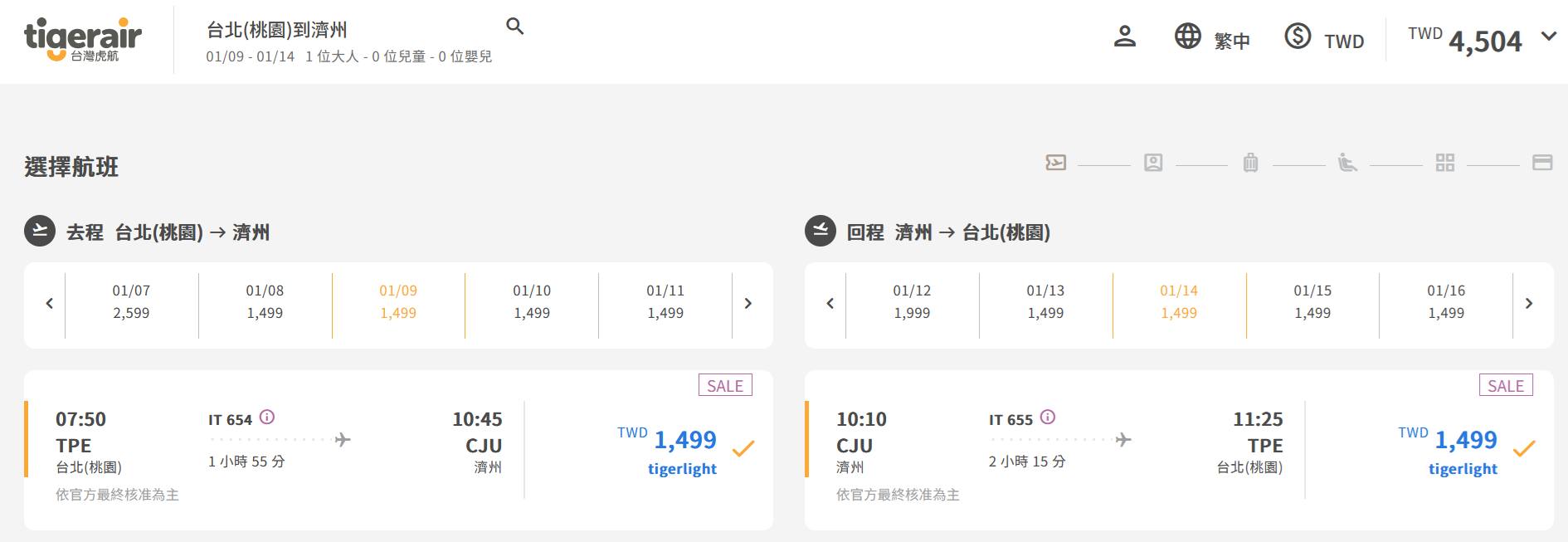Open the flight search magnifier icon
Image resolution: width=1568 pixels, height=542 pixels.
pyautogui.click(x=515, y=27)
